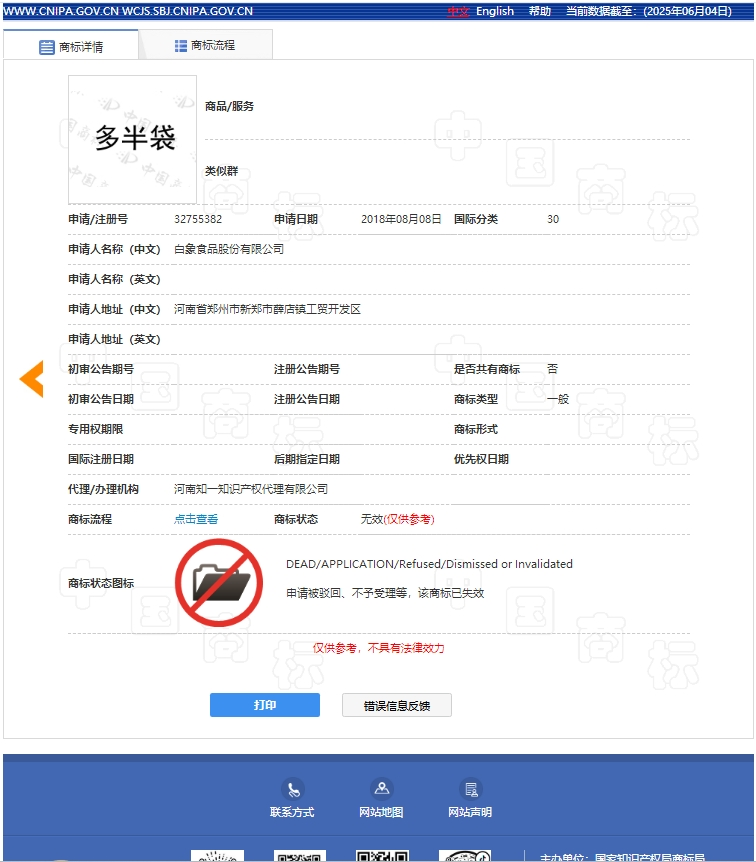Click the 商标流程 tab's list icon

coord(181,46)
